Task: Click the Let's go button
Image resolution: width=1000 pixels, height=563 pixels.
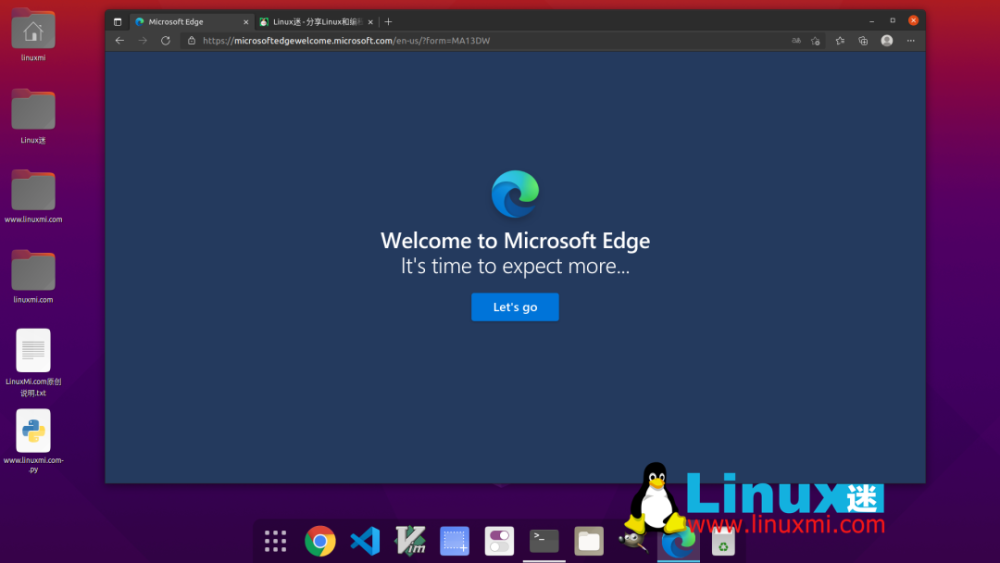Action: pyautogui.click(x=515, y=307)
